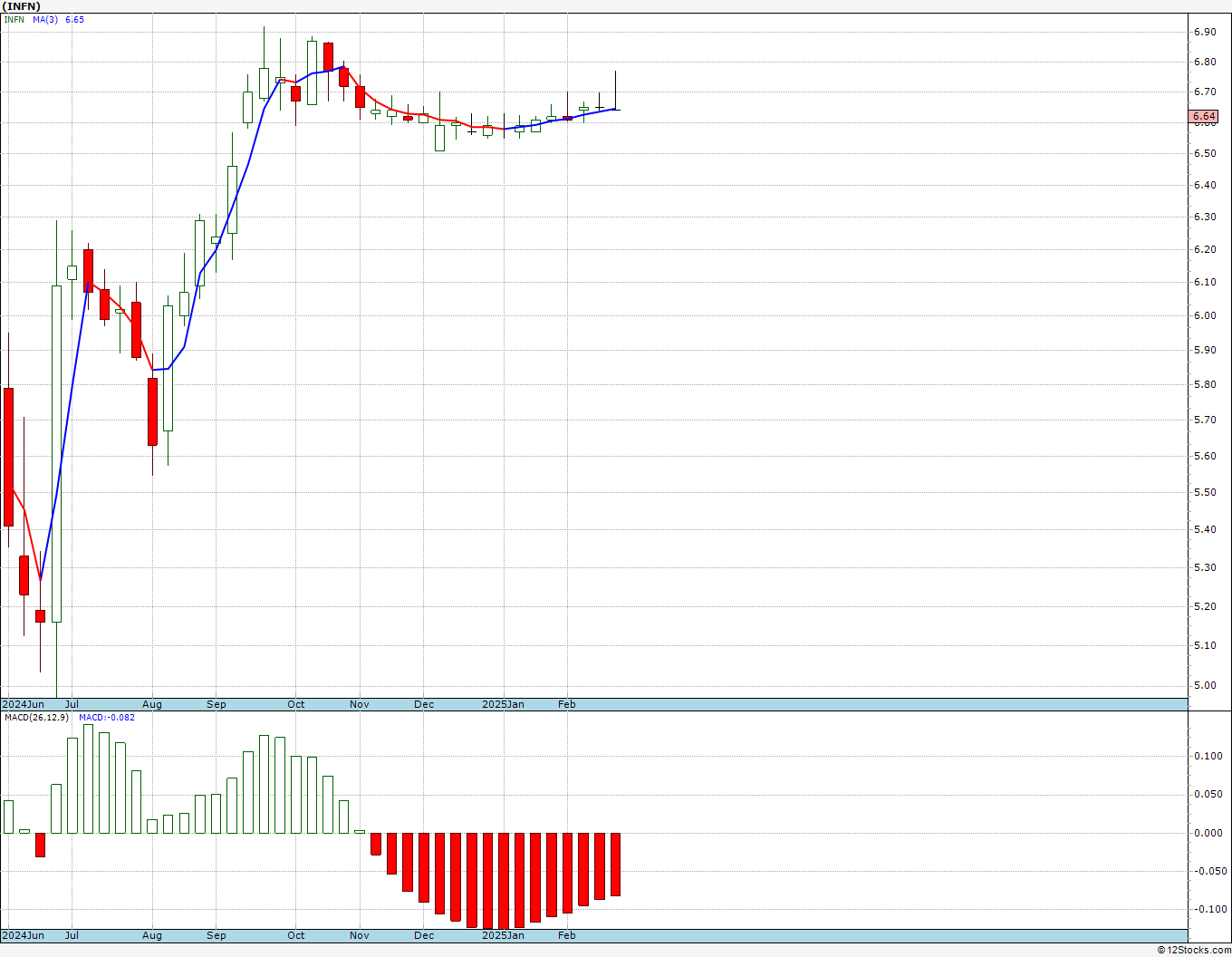
Task: Click the 6.90 price axis label
Action: (x=1205, y=32)
